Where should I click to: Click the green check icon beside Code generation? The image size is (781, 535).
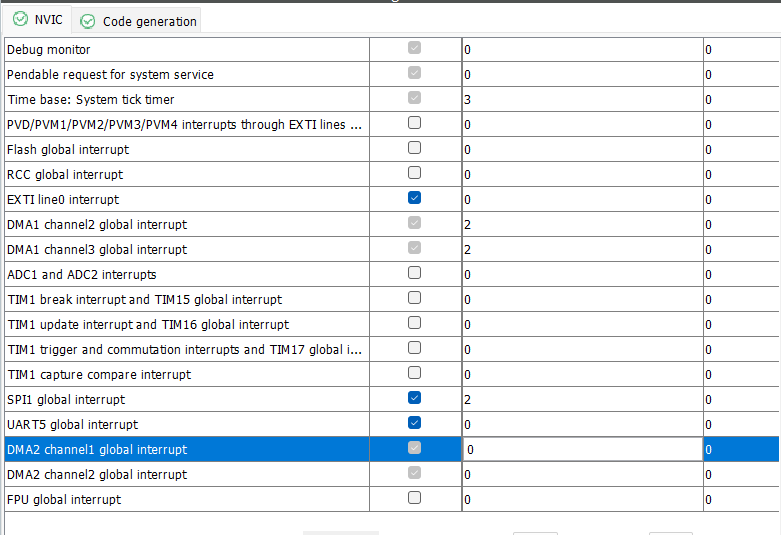point(87,21)
